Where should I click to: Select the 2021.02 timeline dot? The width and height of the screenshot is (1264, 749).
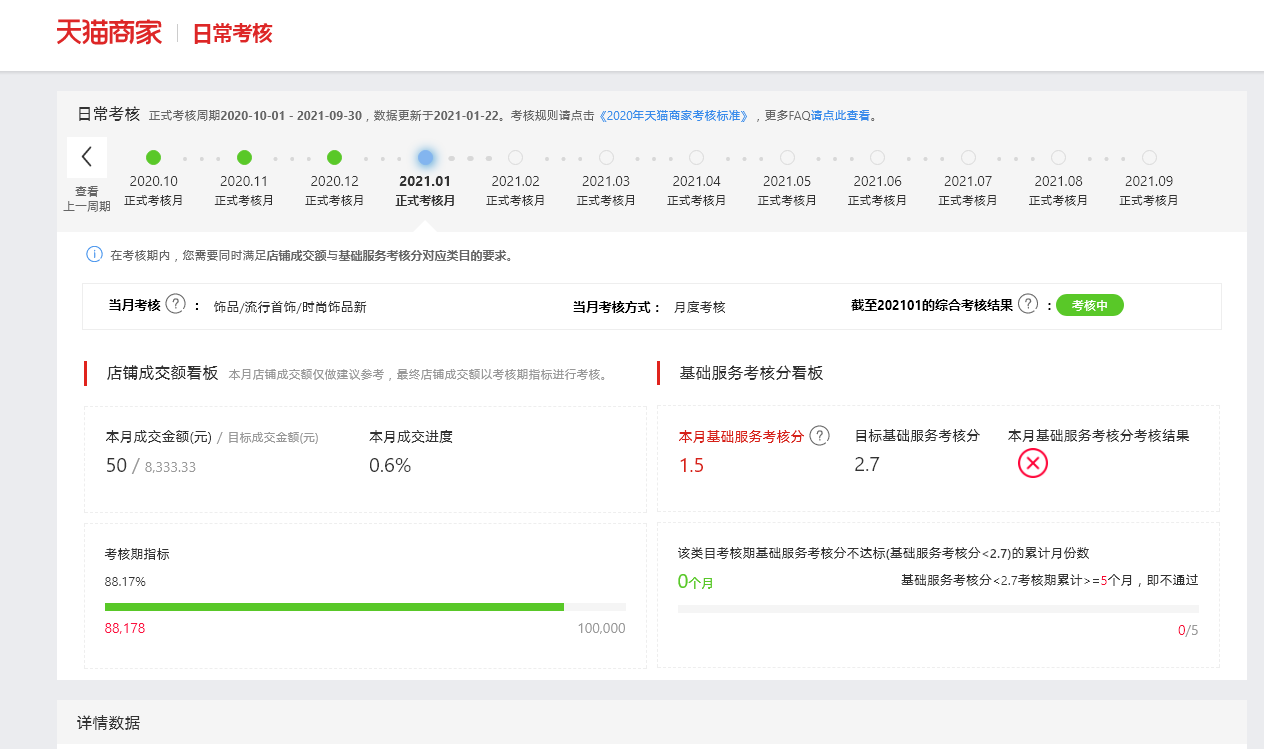tap(515, 157)
